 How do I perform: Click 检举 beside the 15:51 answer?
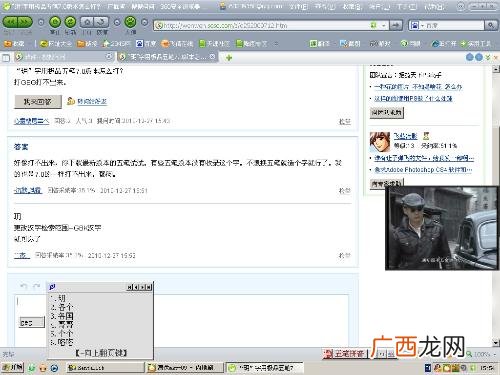pyautogui.click(x=345, y=190)
